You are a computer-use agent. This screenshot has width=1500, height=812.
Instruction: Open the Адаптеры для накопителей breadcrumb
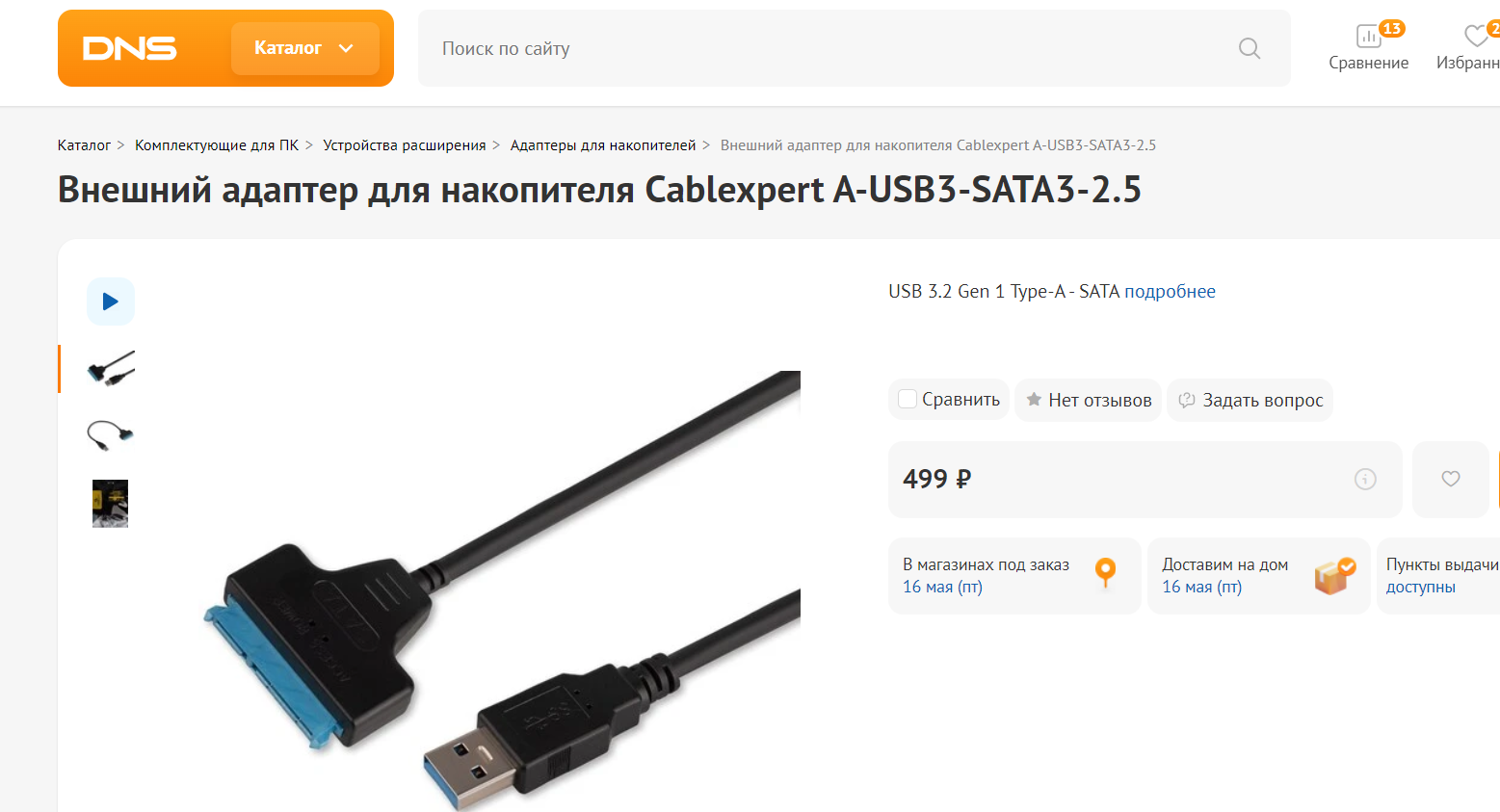coord(603,145)
